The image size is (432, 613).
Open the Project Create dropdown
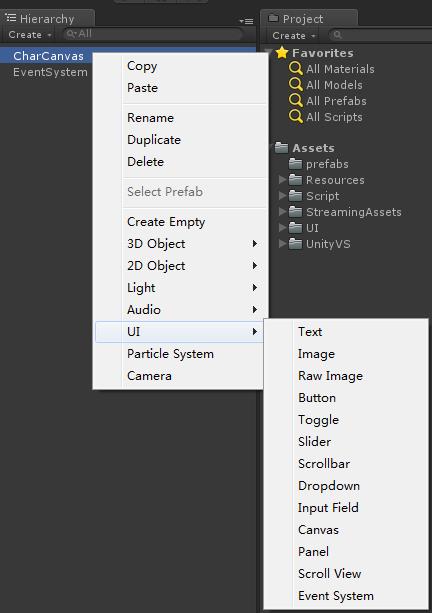coord(294,36)
